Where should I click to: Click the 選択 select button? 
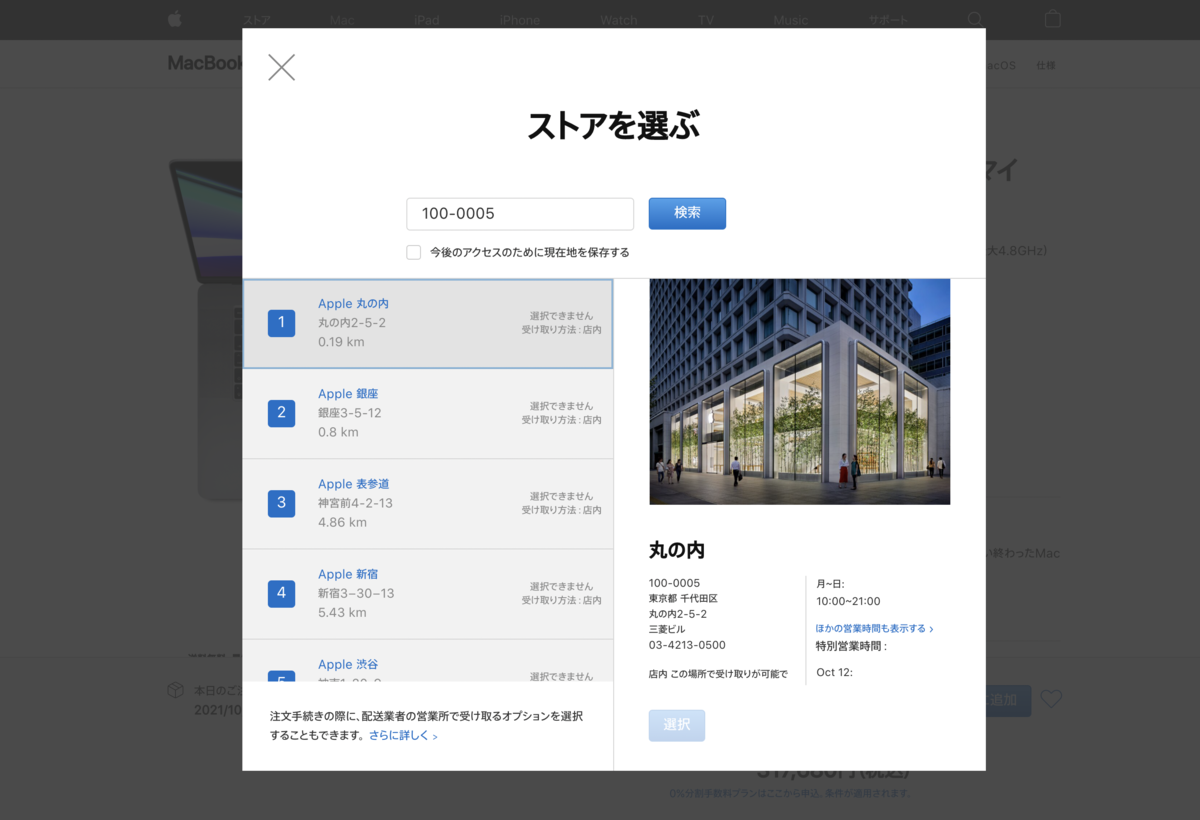pyautogui.click(x=677, y=725)
